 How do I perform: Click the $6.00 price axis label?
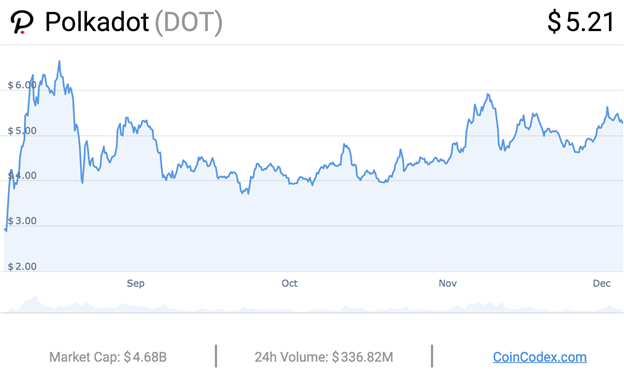(22, 85)
